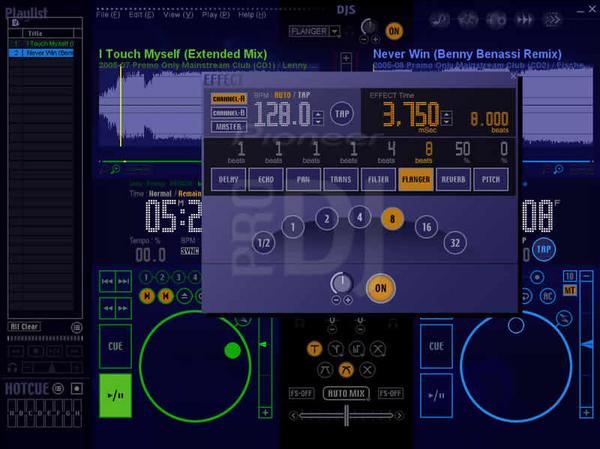Screen dimensions: 600x449
Task: Select CHANNEL-B in the Effect dialog
Action: (x=229, y=113)
